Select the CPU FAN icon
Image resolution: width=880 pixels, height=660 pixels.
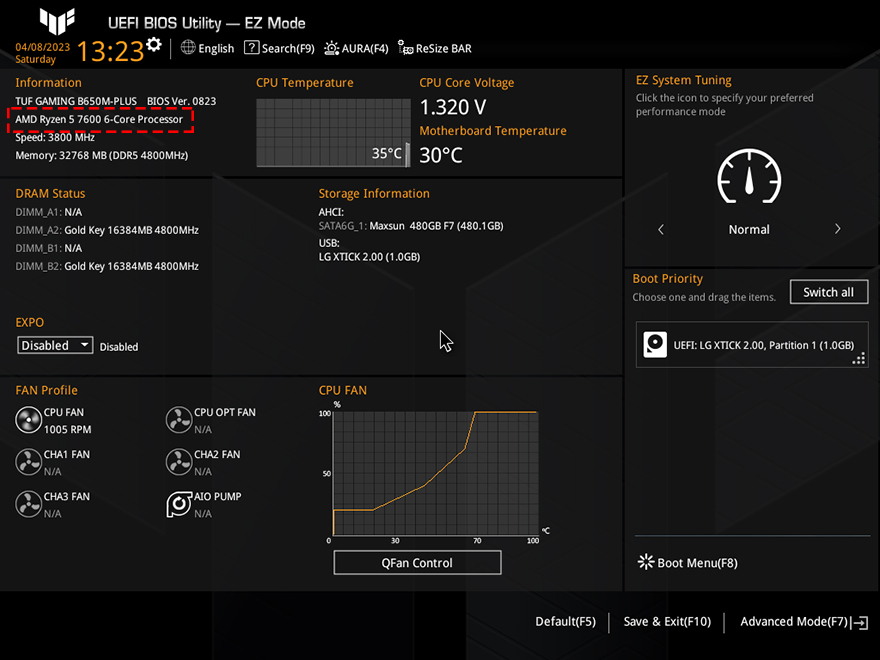point(28,420)
